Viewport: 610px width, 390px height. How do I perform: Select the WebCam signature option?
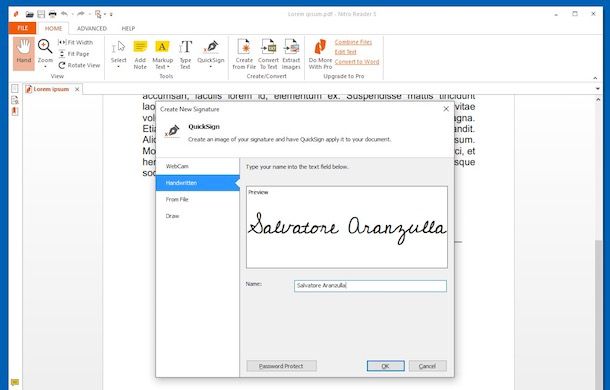click(198, 166)
